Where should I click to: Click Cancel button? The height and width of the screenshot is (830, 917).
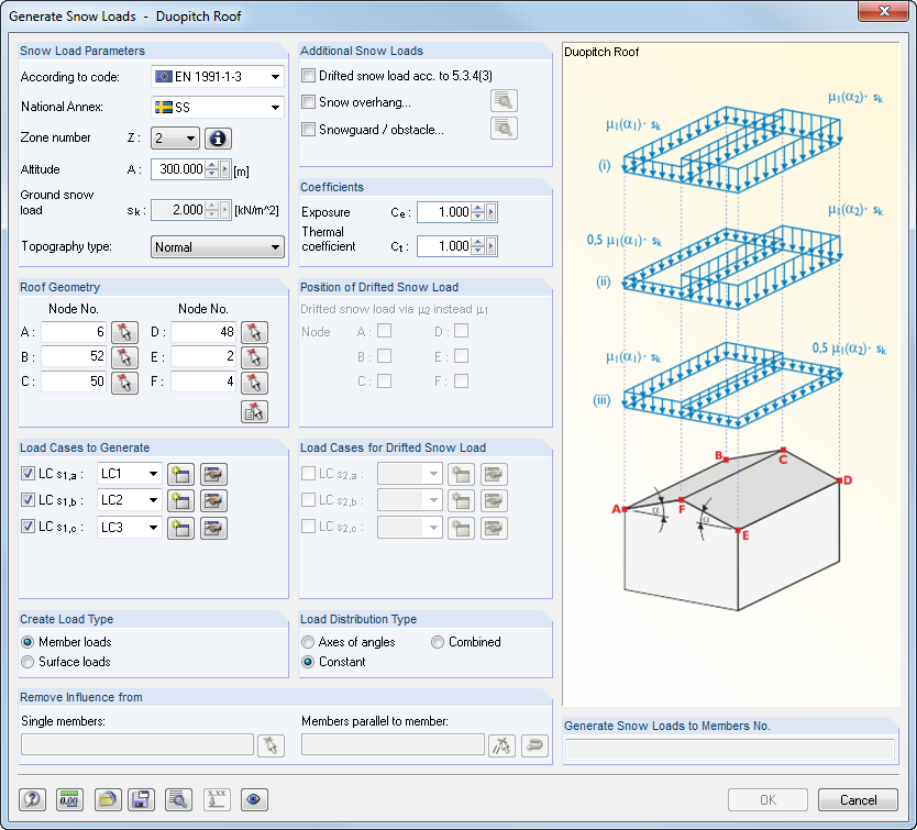pyautogui.click(x=857, y=800)
